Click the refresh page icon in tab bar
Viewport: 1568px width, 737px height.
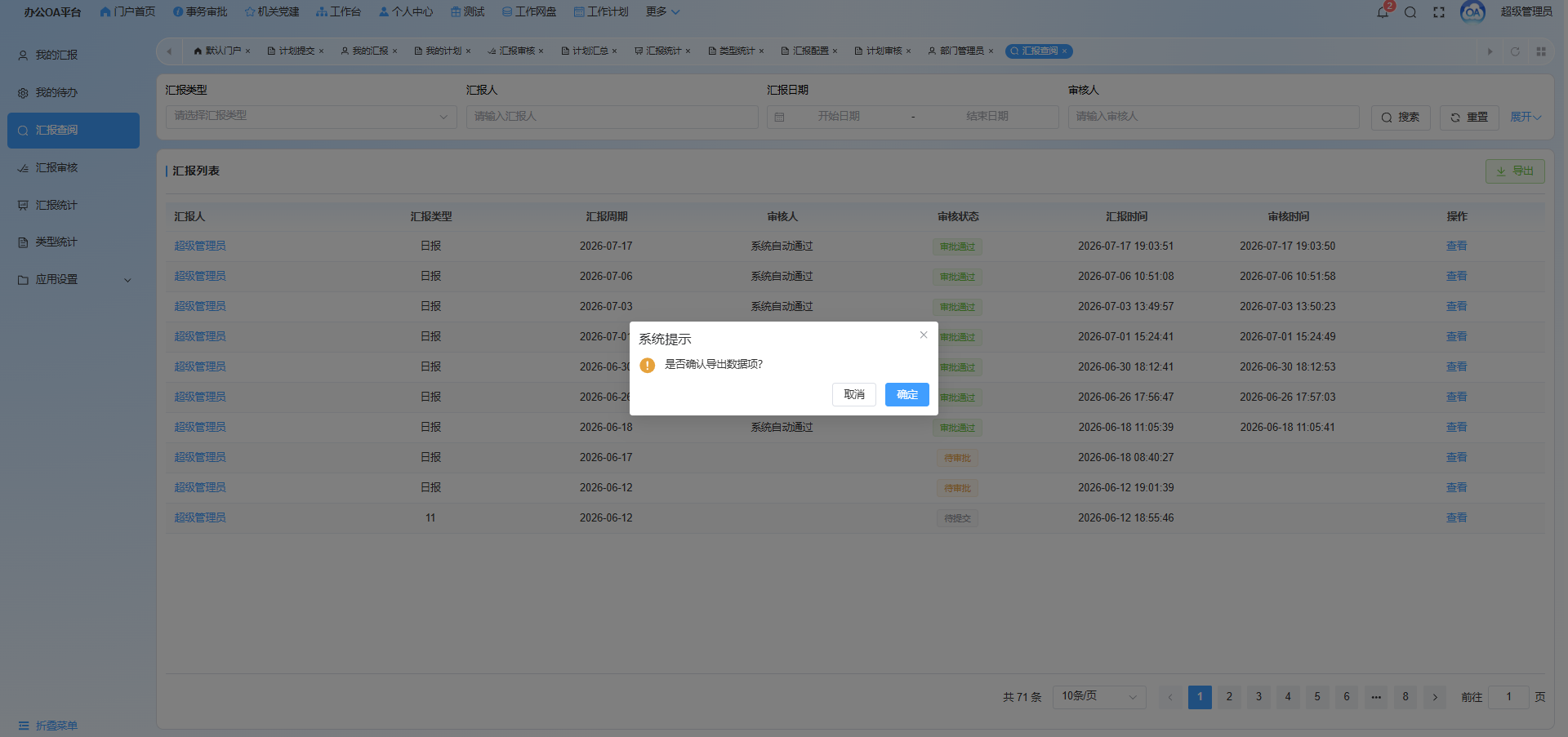pyautogui.click(x=1515, y=51)
